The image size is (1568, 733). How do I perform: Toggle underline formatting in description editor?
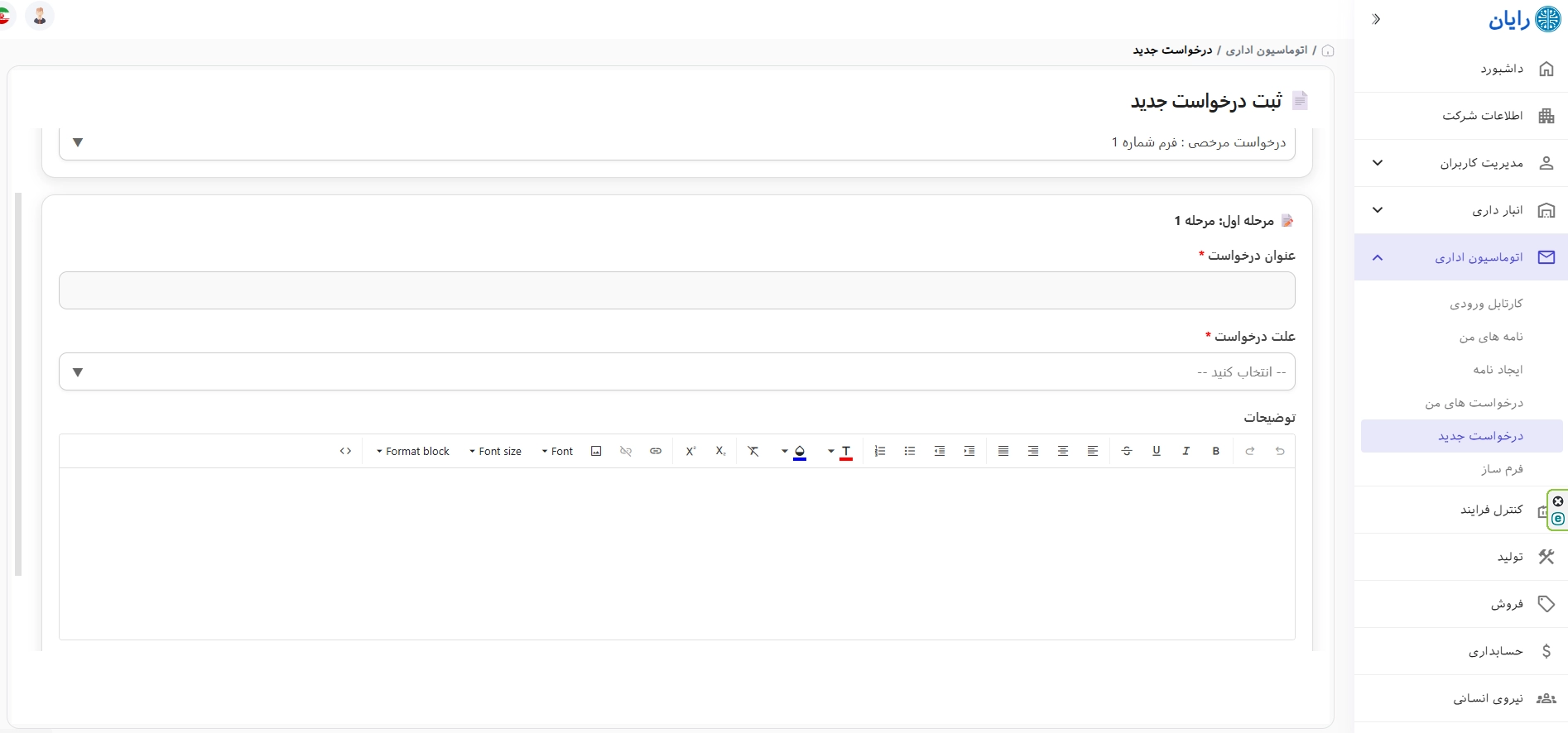point(1156,451)
